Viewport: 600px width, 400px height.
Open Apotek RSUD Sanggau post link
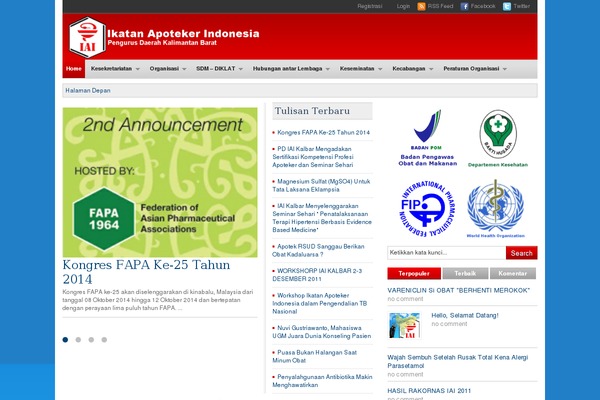(x=318, y=250)
